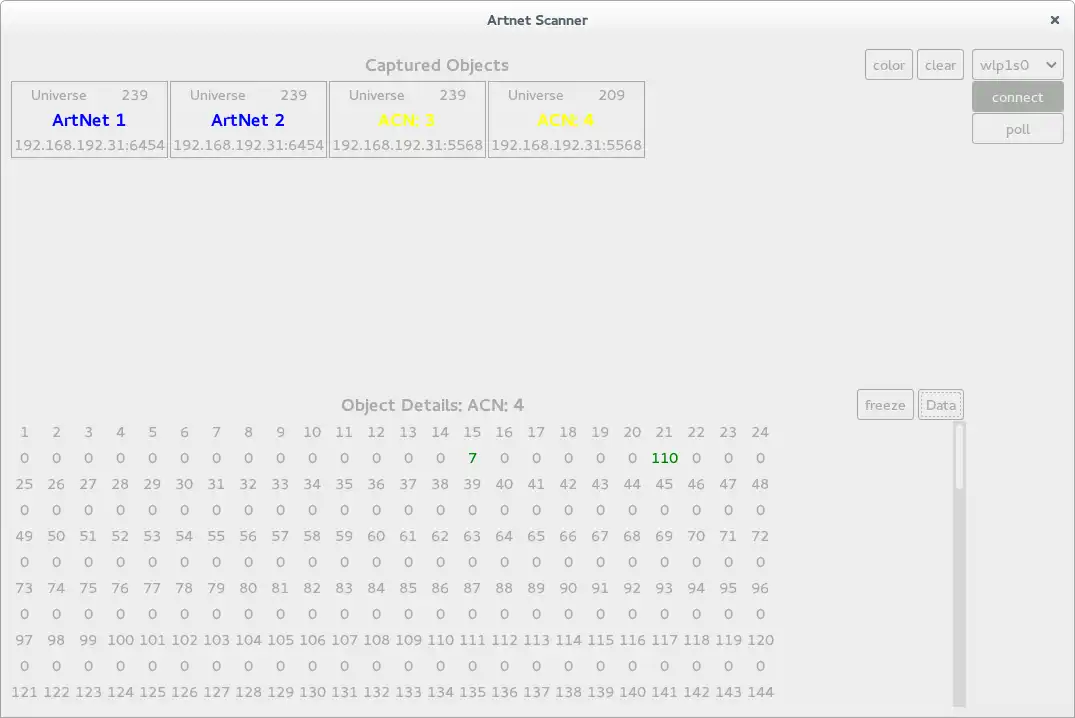This screenshot has height=718, width=1075.
Task: Click the Captured Objects heading
Action: point(437,65)
